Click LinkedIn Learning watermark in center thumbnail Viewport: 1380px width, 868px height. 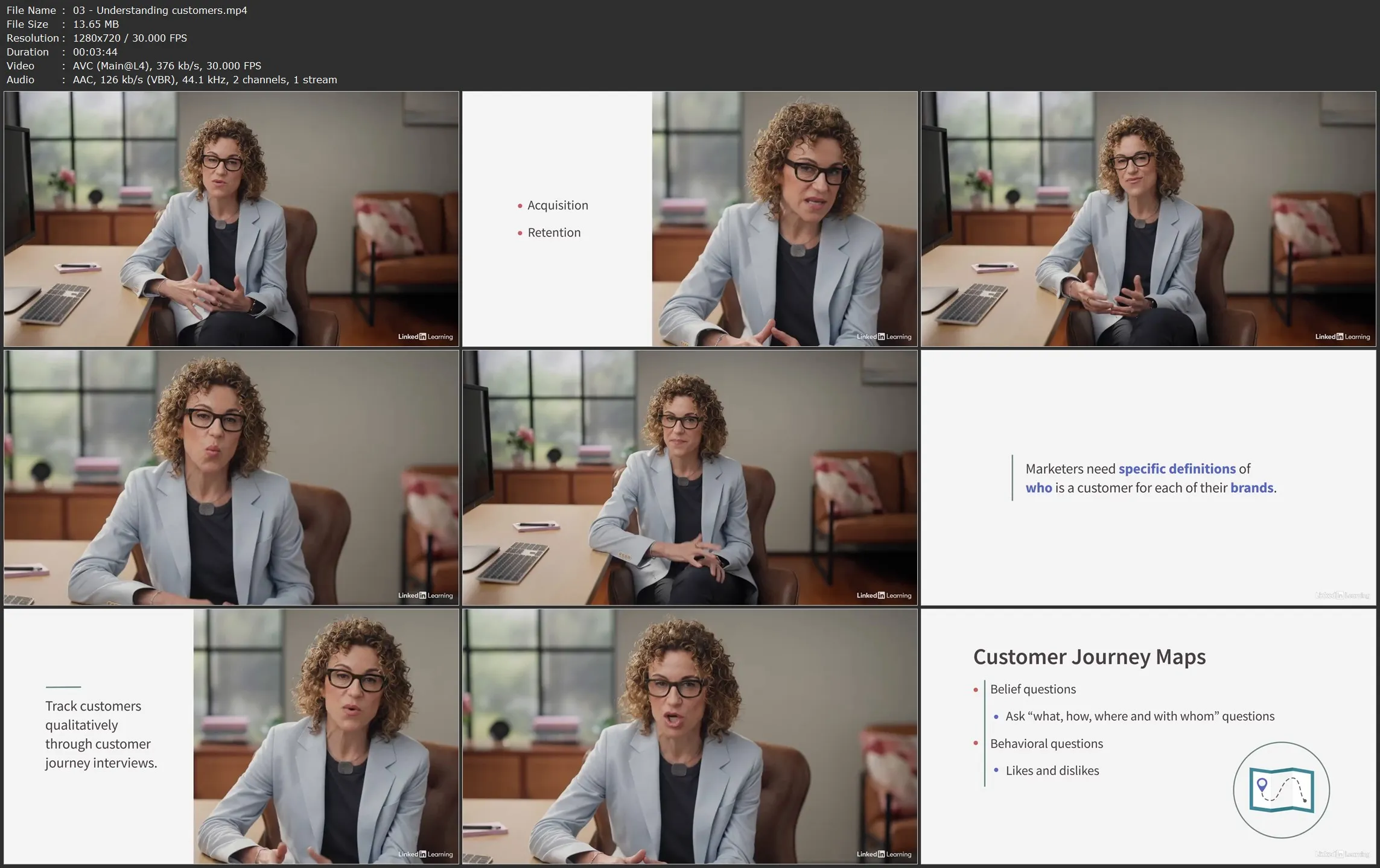tap(883, 595)
